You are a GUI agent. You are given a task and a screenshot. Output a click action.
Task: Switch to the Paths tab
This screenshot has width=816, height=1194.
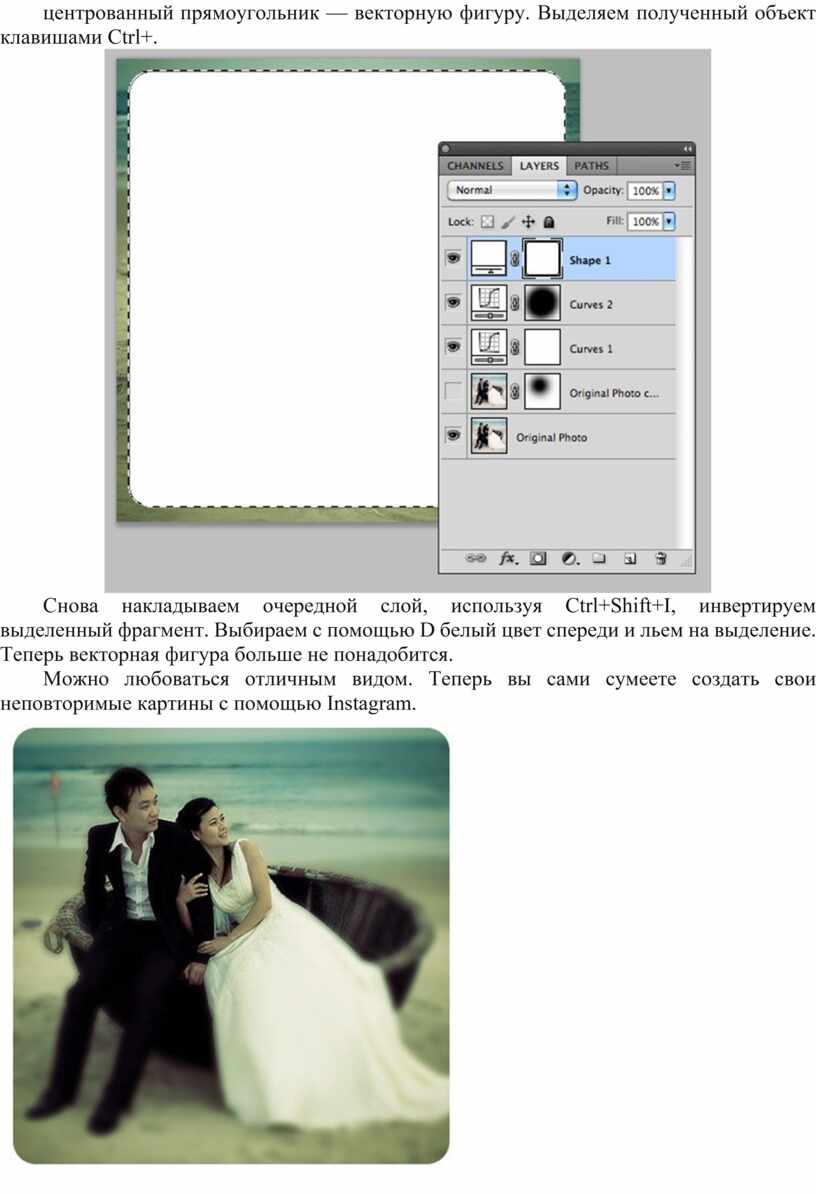pyautogui.click(x=591, y=165)
